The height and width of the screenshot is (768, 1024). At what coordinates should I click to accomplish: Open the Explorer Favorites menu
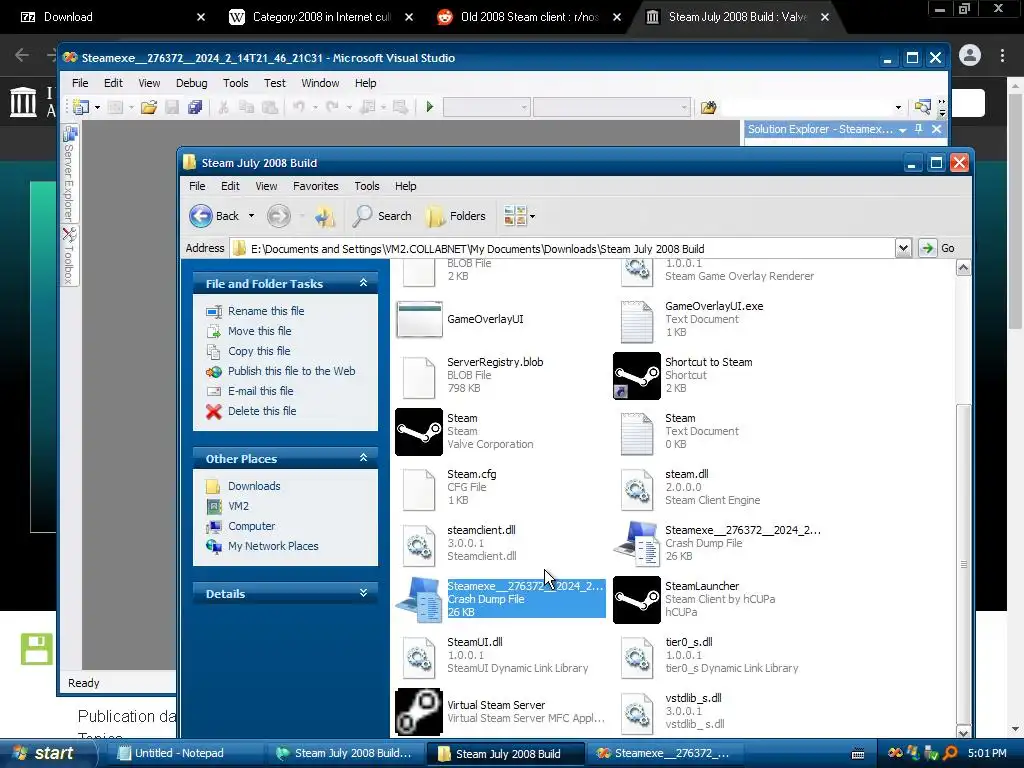pyautogui.click(x=315, y=186)
